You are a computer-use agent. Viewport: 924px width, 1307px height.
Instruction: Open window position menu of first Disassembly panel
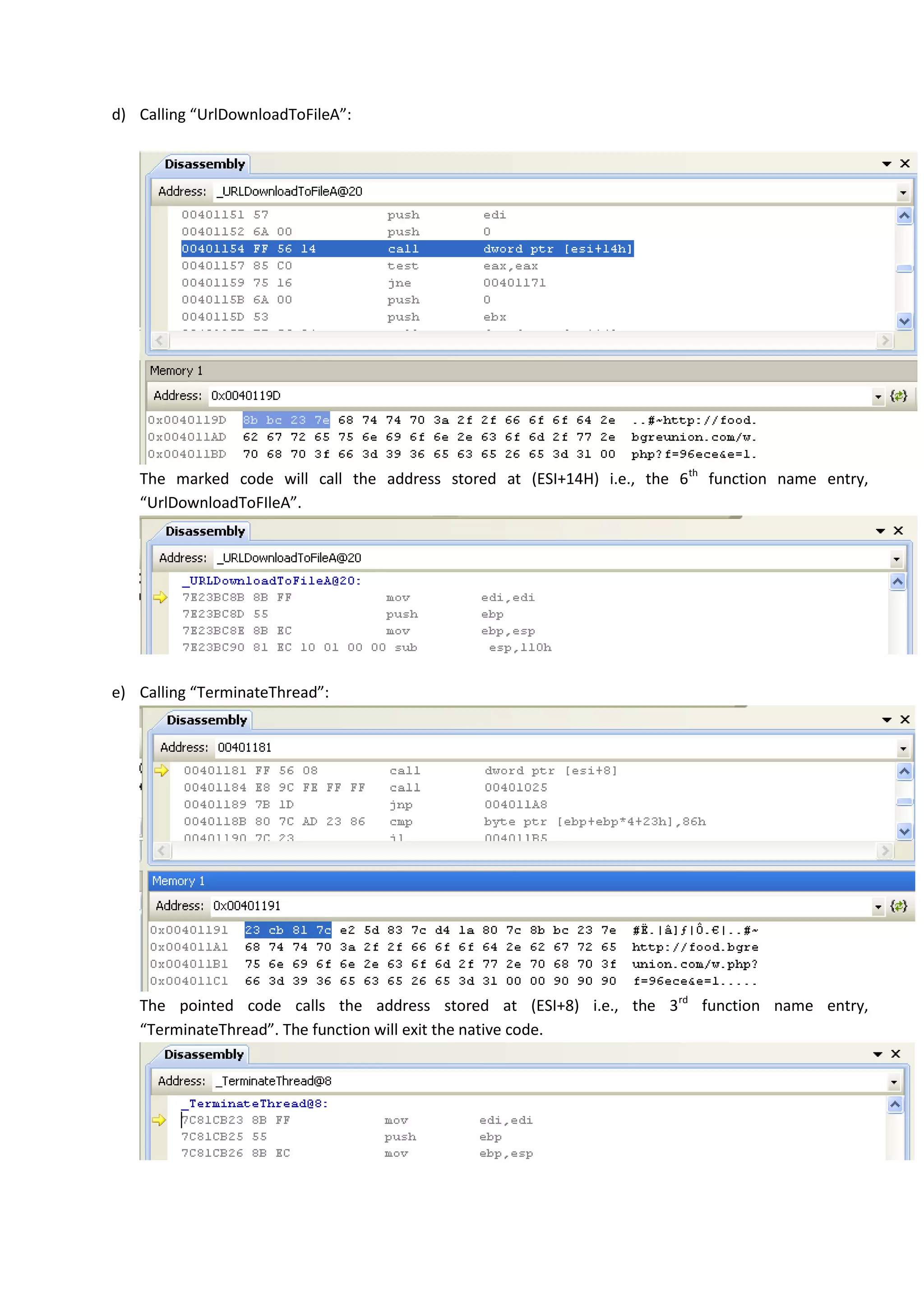click(x=887, y=164)
